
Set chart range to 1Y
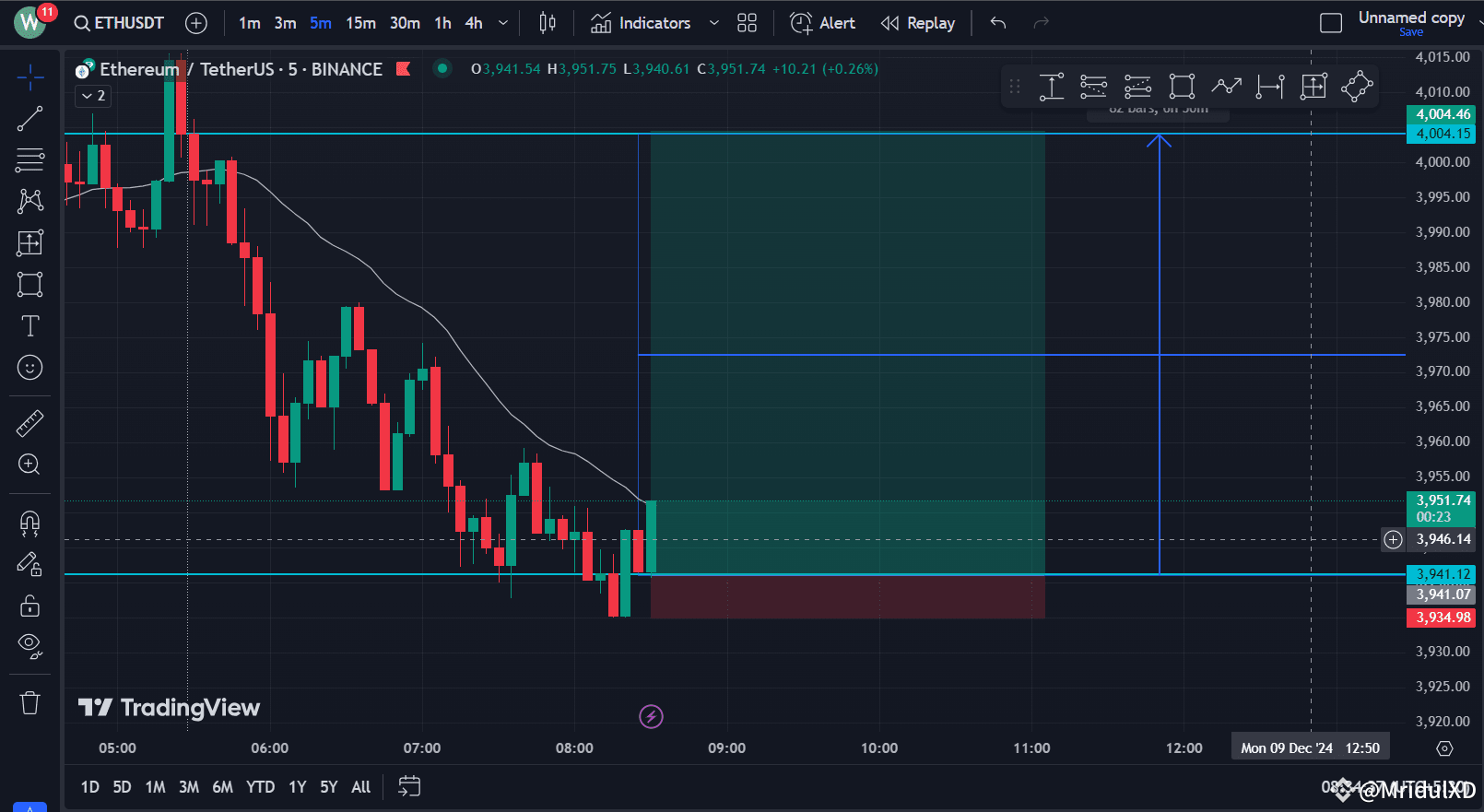pos(298,787)
